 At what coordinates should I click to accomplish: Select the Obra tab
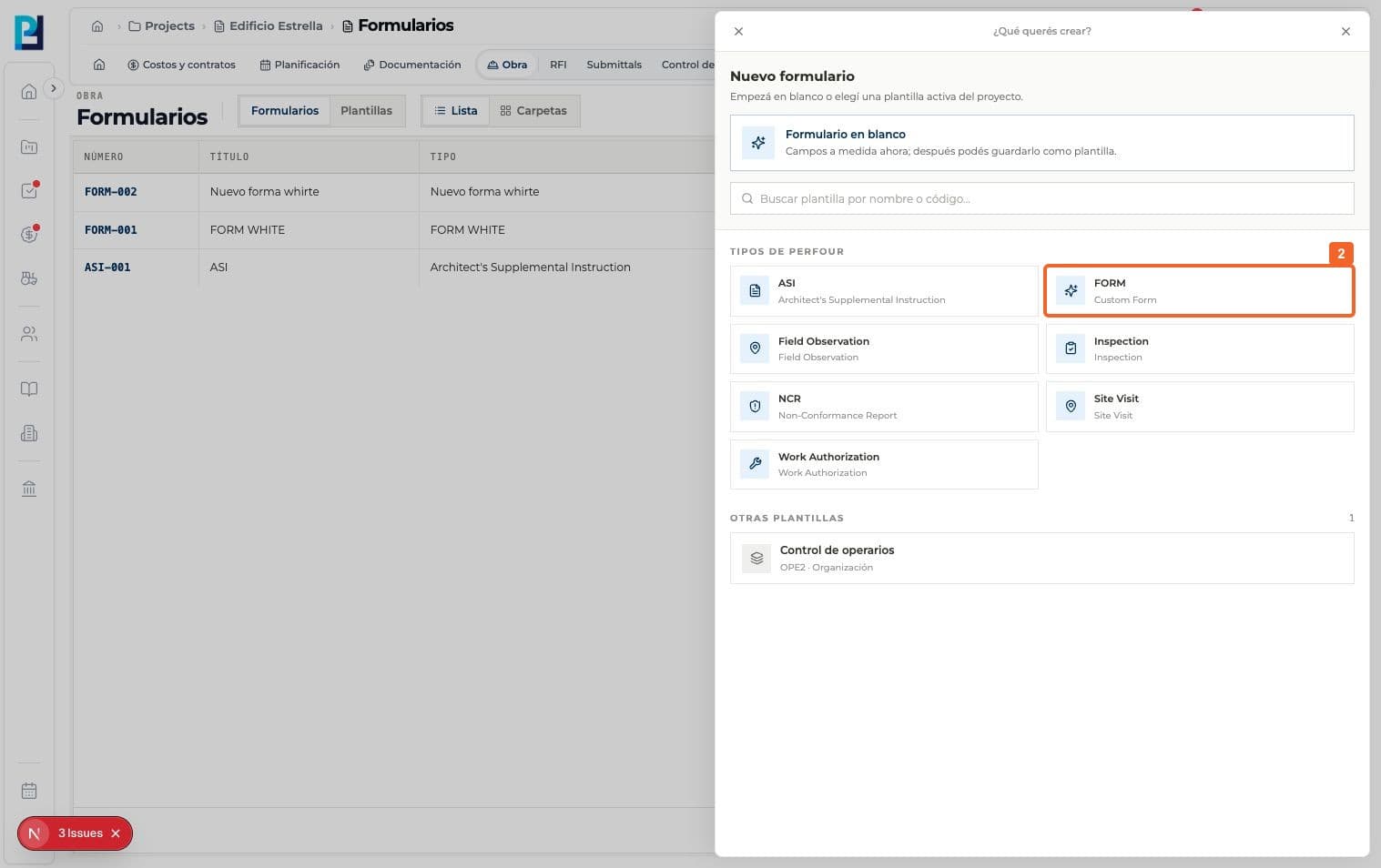coord(507,65)
